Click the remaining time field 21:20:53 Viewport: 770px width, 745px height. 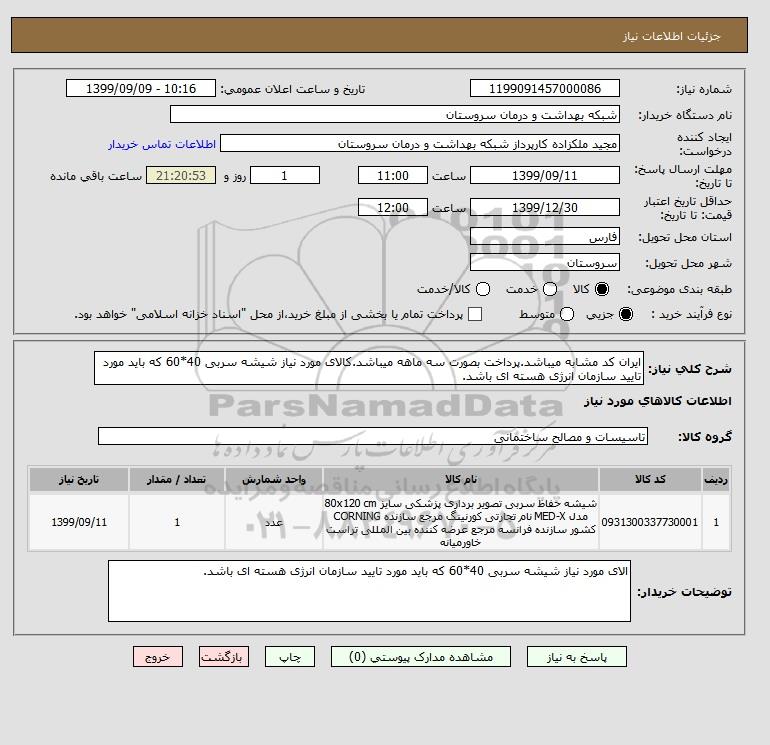(181, 175)
